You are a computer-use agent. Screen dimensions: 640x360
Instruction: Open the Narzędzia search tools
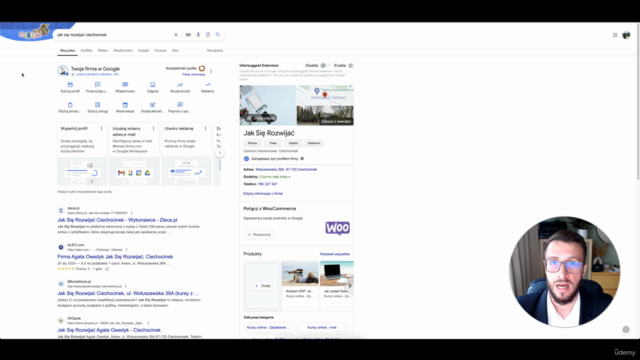[x=215, y=51]
